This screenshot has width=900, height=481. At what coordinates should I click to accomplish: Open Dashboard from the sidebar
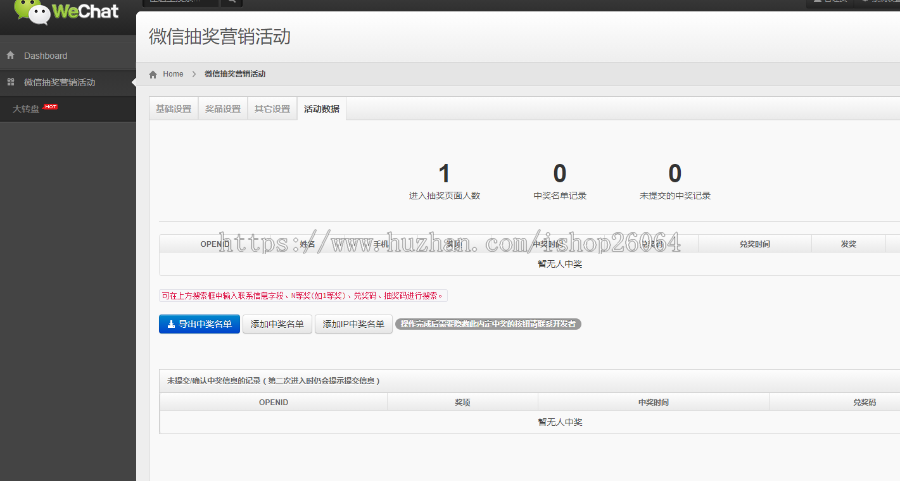(46, 56)
